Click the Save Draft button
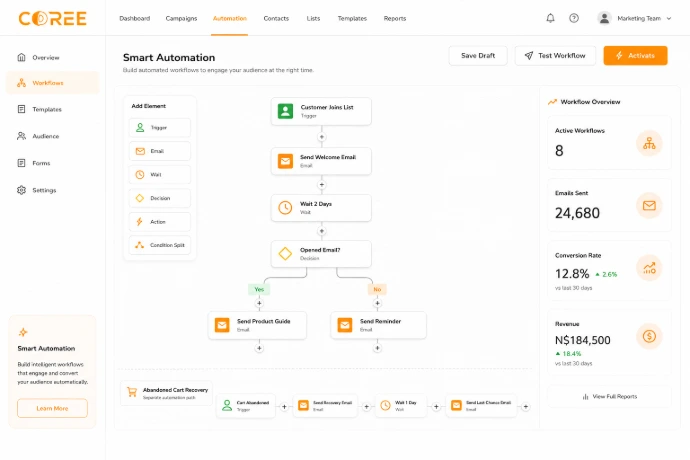Viewport: 690px width, 460px height. tap(478, 55)
